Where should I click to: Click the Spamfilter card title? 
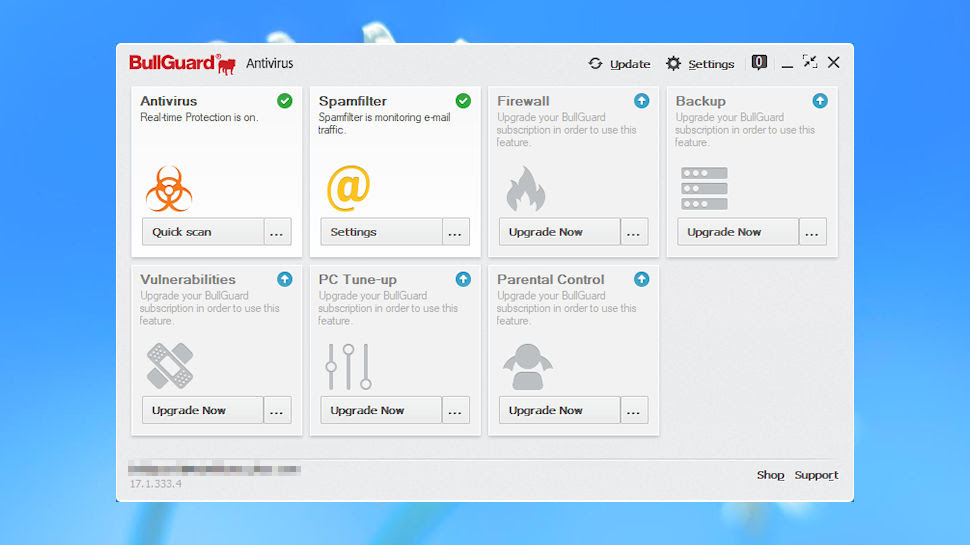(x=353, y=101)
